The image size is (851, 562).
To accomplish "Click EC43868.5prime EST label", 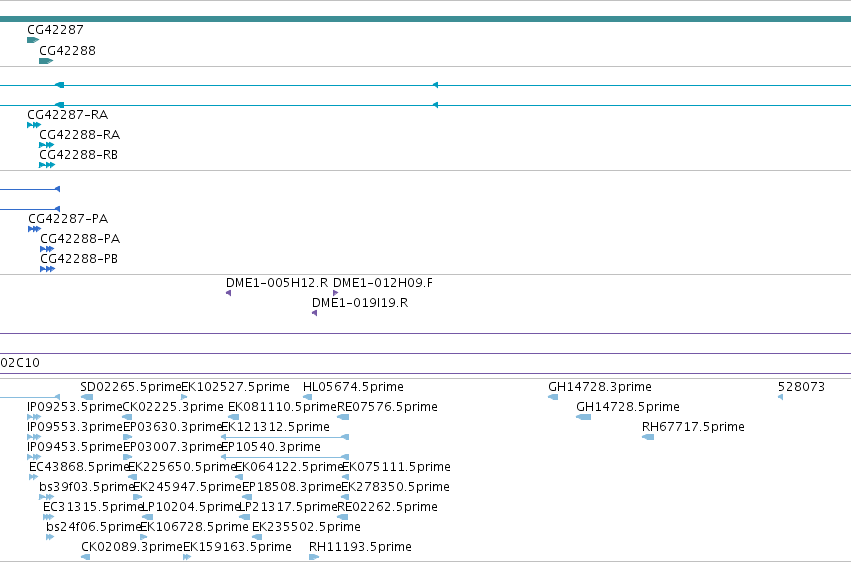I will tap(79, 467).
